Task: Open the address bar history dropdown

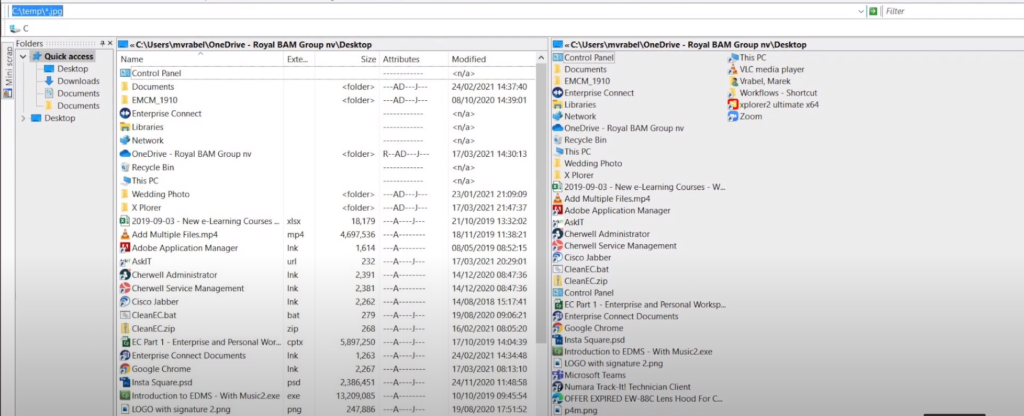Action: (861, 11)
